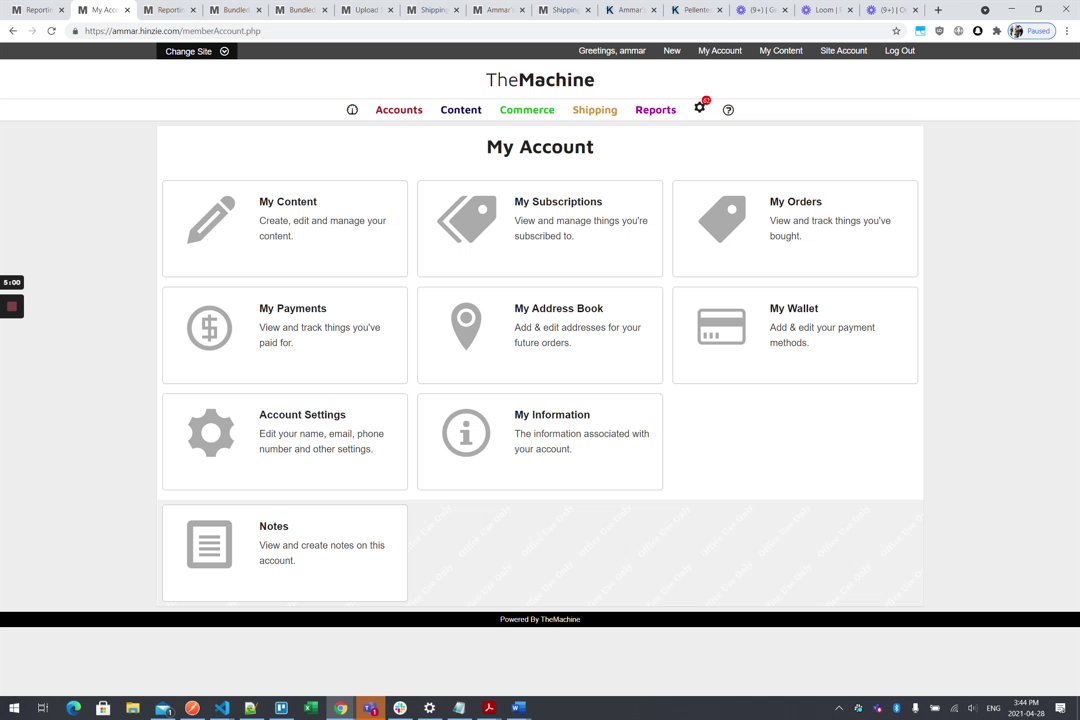The height and width of the screenshot is (720, 1080).
Task: Click the credit card icon for My Wallet
Action: click(x=721, y=326)
